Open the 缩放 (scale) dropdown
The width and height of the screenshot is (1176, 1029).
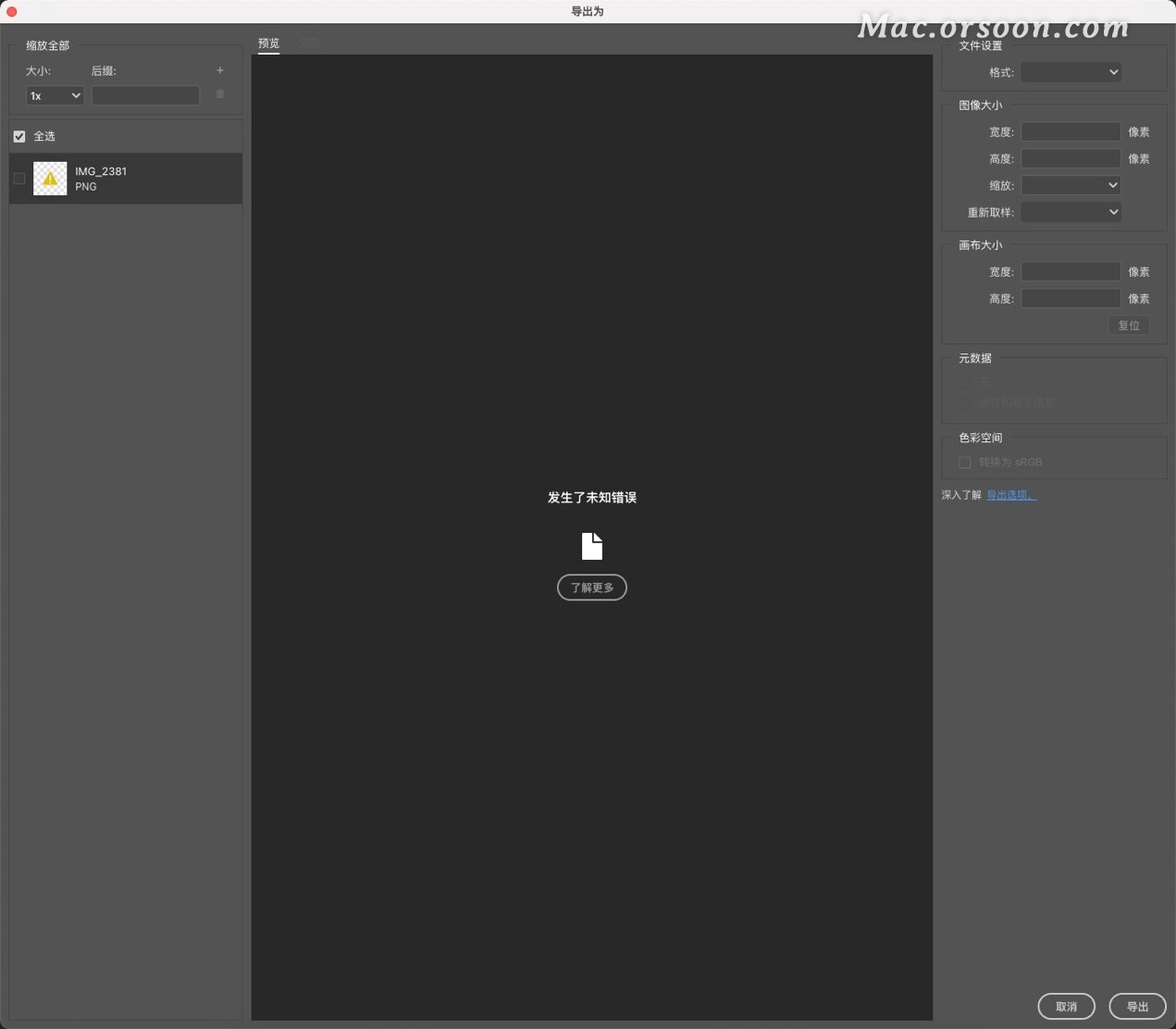tap(1070, 185)
